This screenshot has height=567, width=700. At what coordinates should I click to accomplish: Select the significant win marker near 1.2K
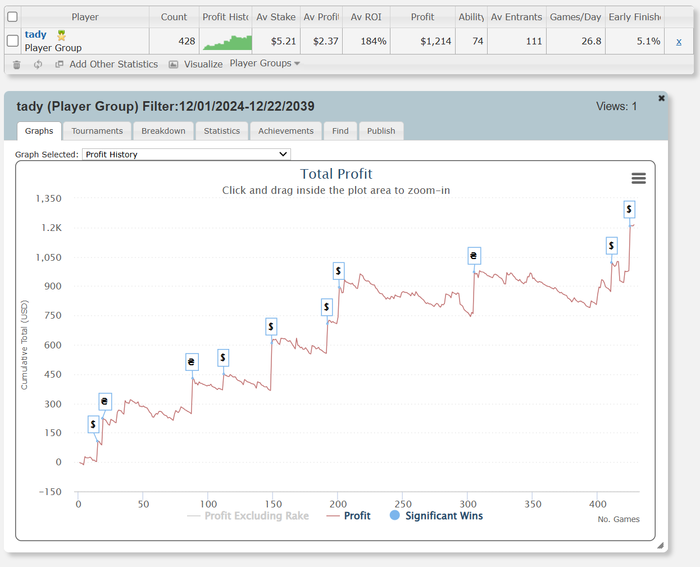click(x=629, y=209)
